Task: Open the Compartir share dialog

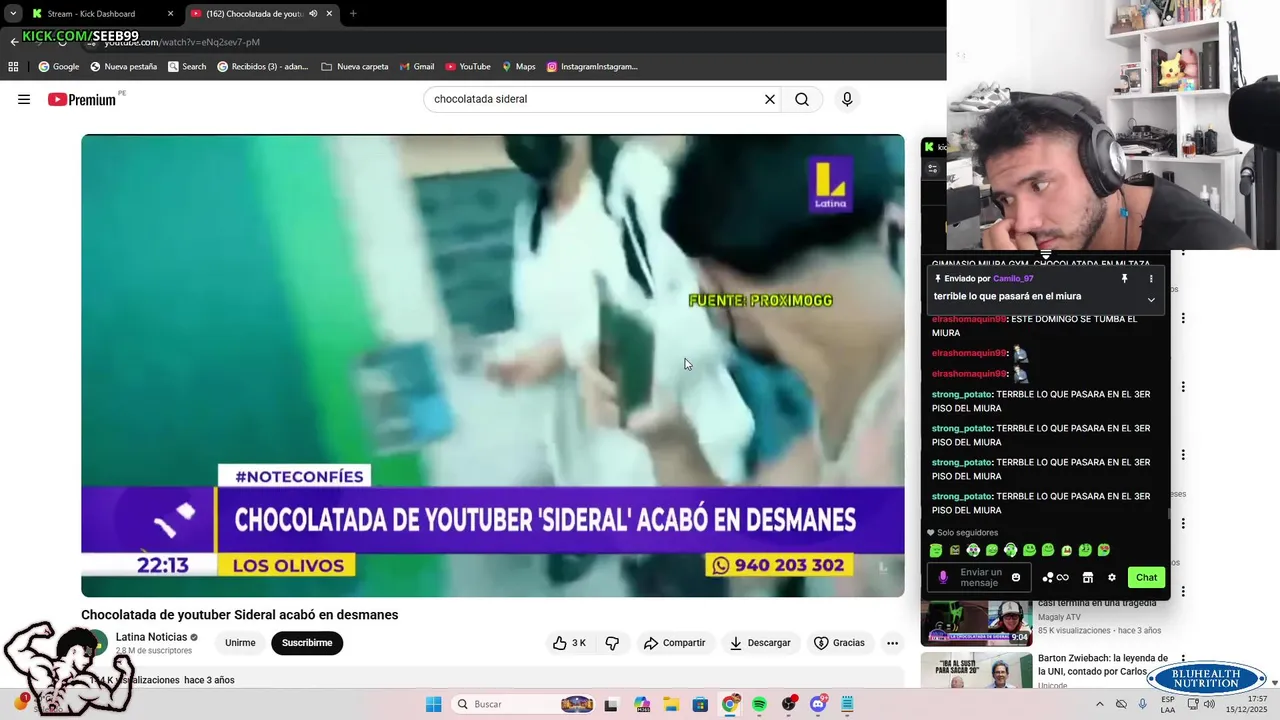Action: pos(674,643)
